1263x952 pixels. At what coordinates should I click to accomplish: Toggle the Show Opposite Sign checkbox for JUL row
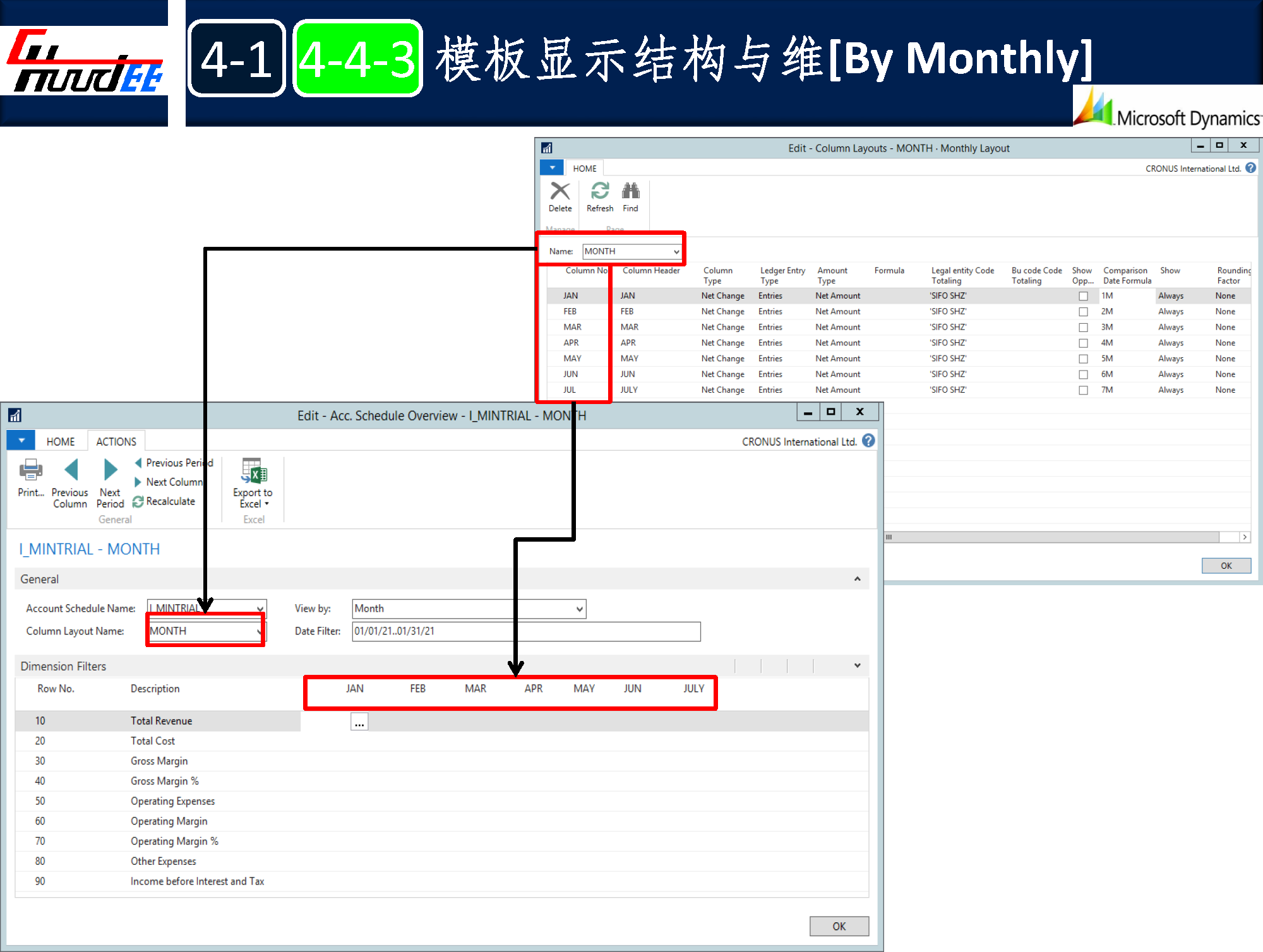pyautogui.click(x=1083, y=391)
